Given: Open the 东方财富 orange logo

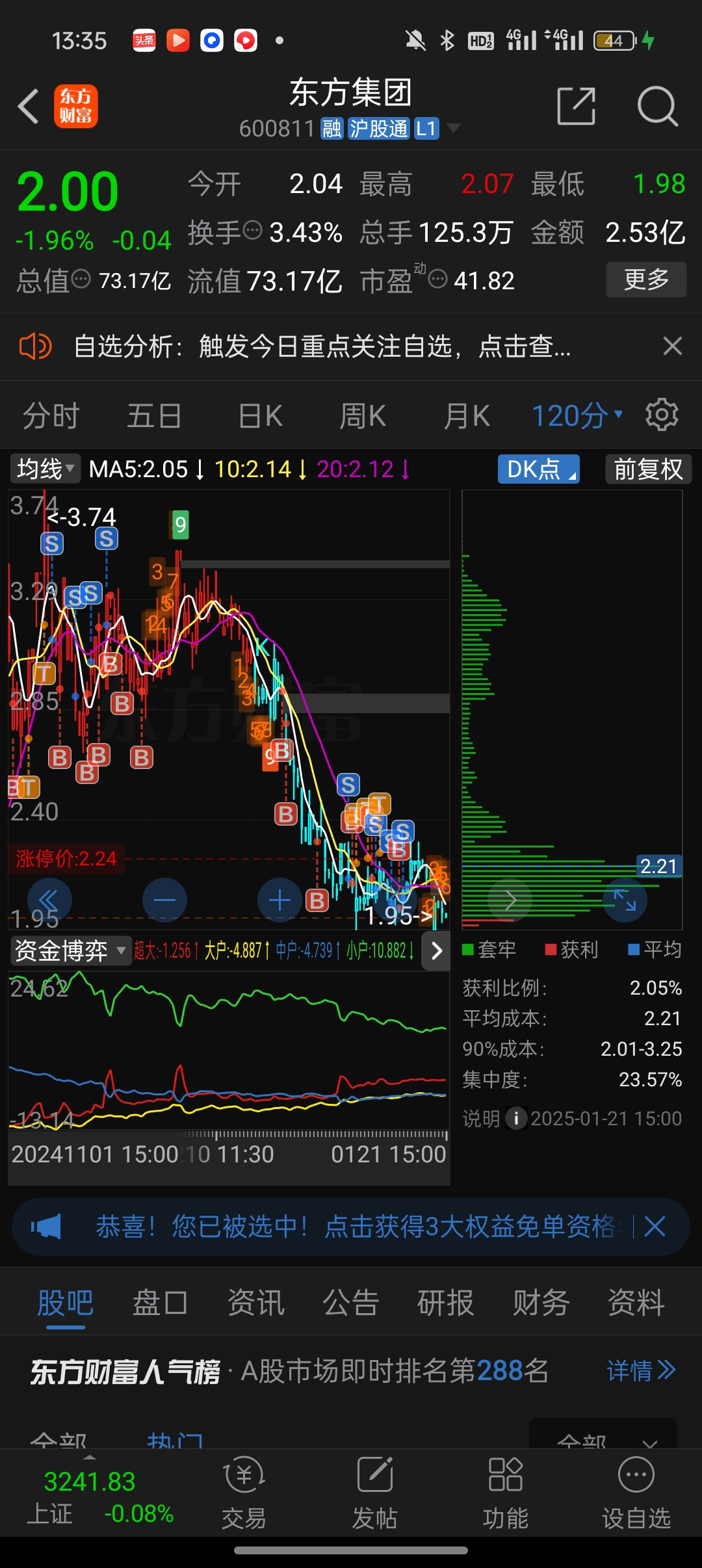Looking at the screenshot, I should tap(76, 106).
